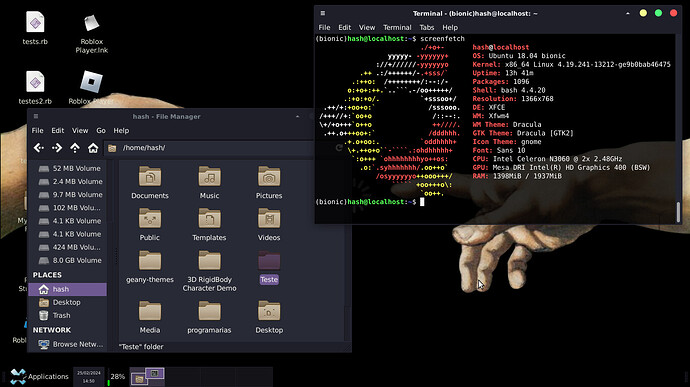The image size is (690, 387).
Task: Mount the 9.7 MB Volume
Action: (67, 195)
